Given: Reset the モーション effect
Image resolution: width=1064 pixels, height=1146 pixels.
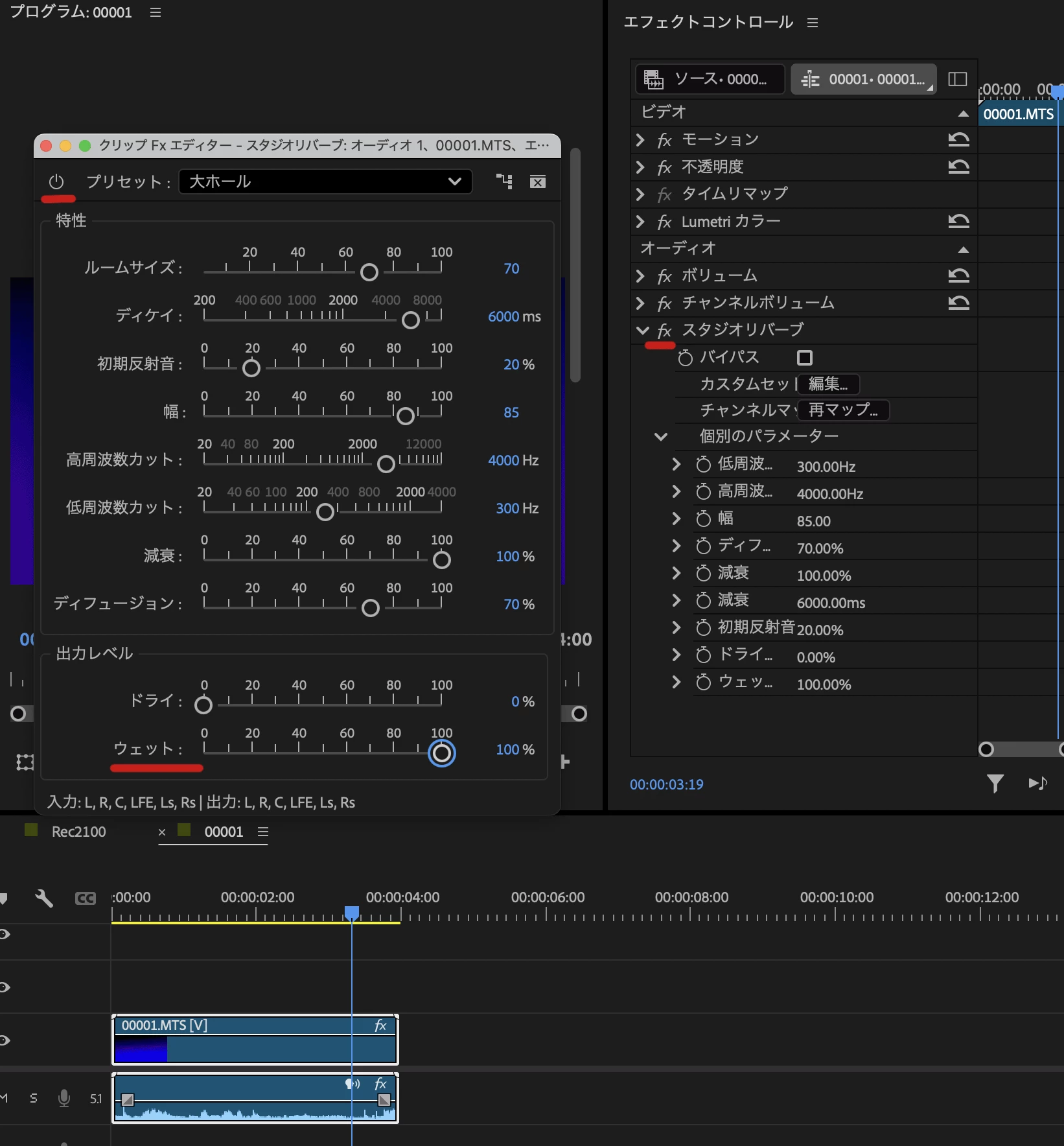Looking at the screenshot, I should pos(959,139).
